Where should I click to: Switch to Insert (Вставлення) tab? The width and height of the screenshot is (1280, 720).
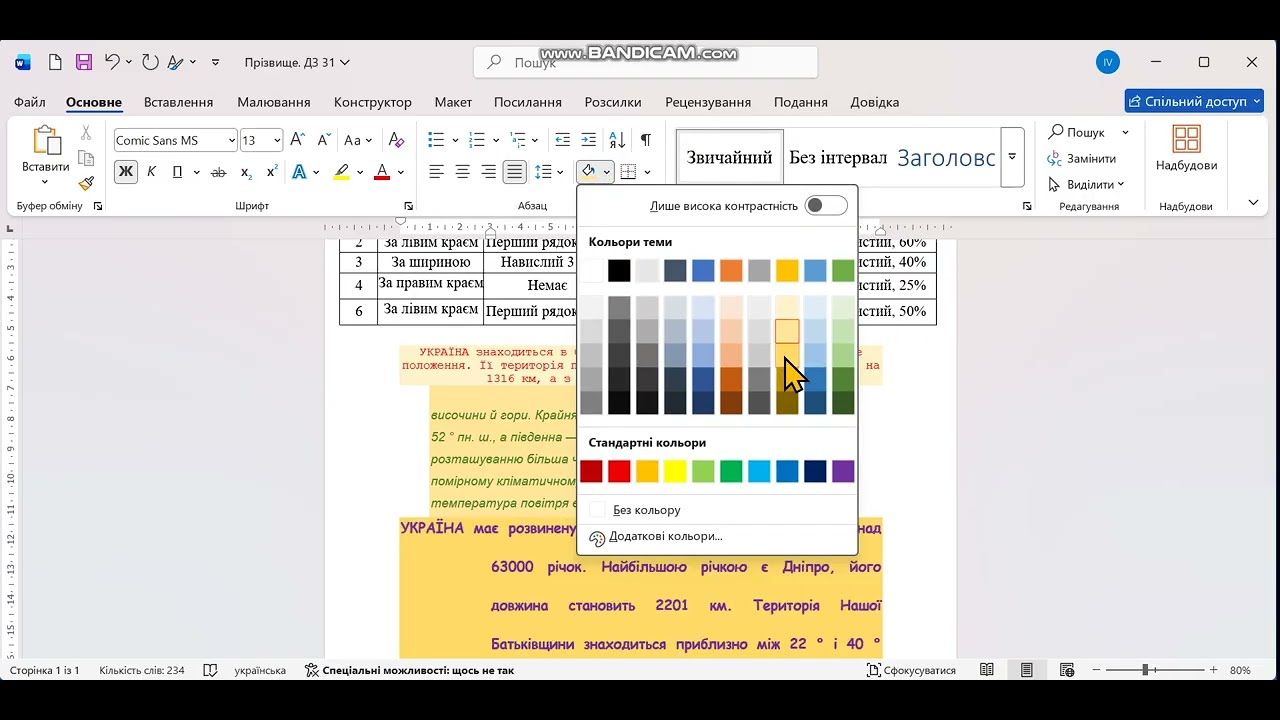click(178, 102)
